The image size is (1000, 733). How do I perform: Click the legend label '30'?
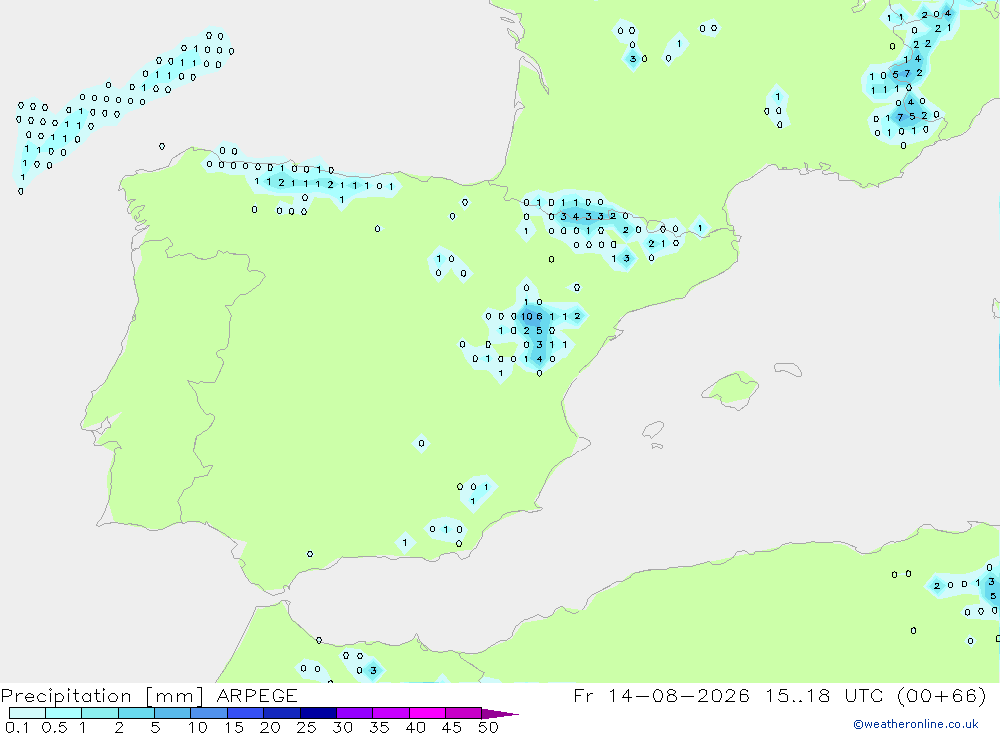point(342,727)
